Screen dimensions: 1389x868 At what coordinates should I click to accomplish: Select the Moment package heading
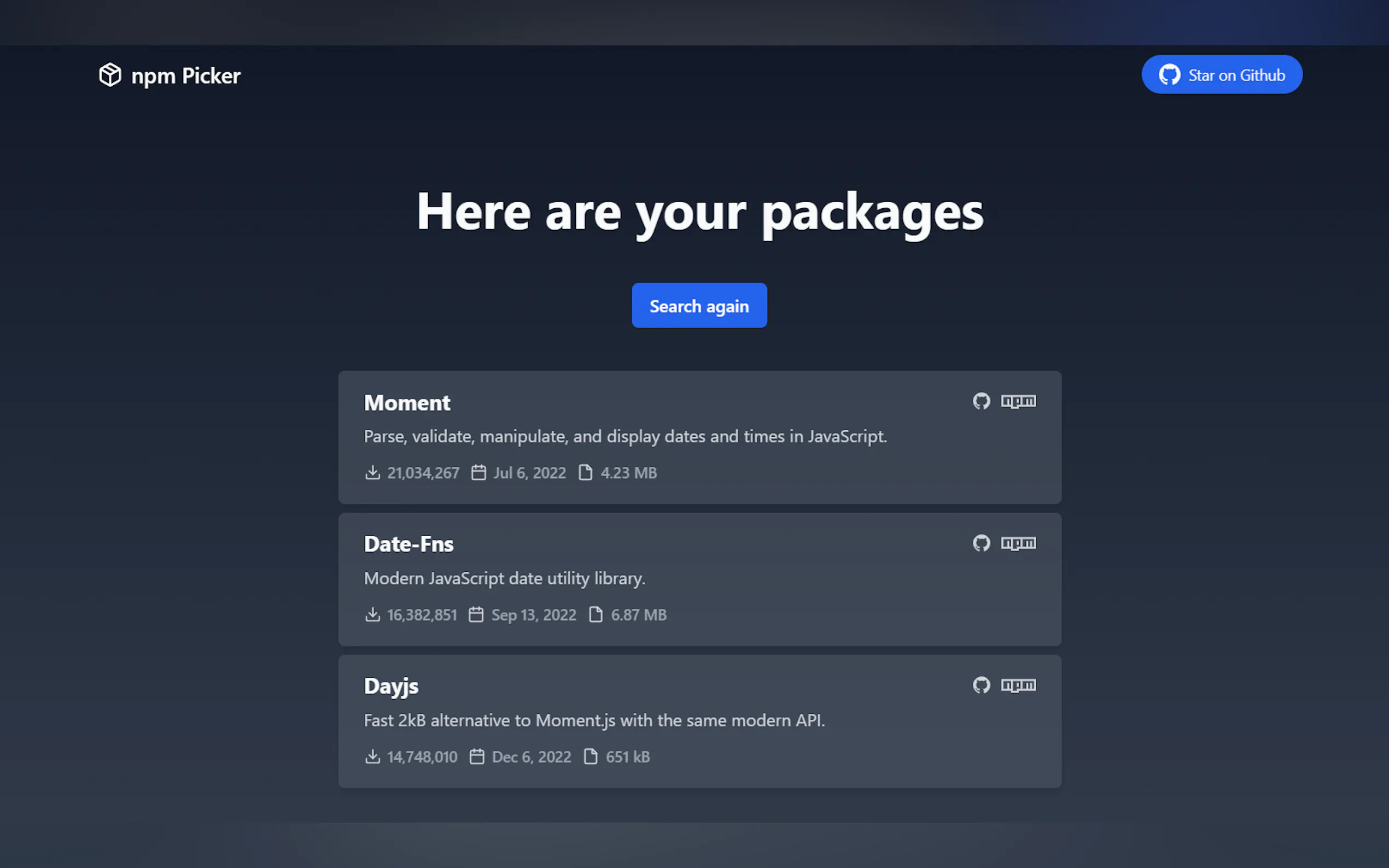406,402
